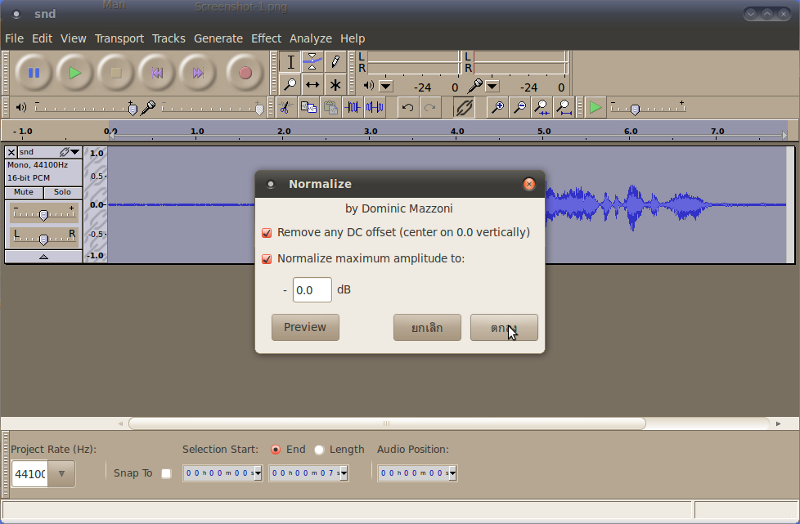Select the Envelope tool
This screenshot has height=524, width=800.
(312, 62)
